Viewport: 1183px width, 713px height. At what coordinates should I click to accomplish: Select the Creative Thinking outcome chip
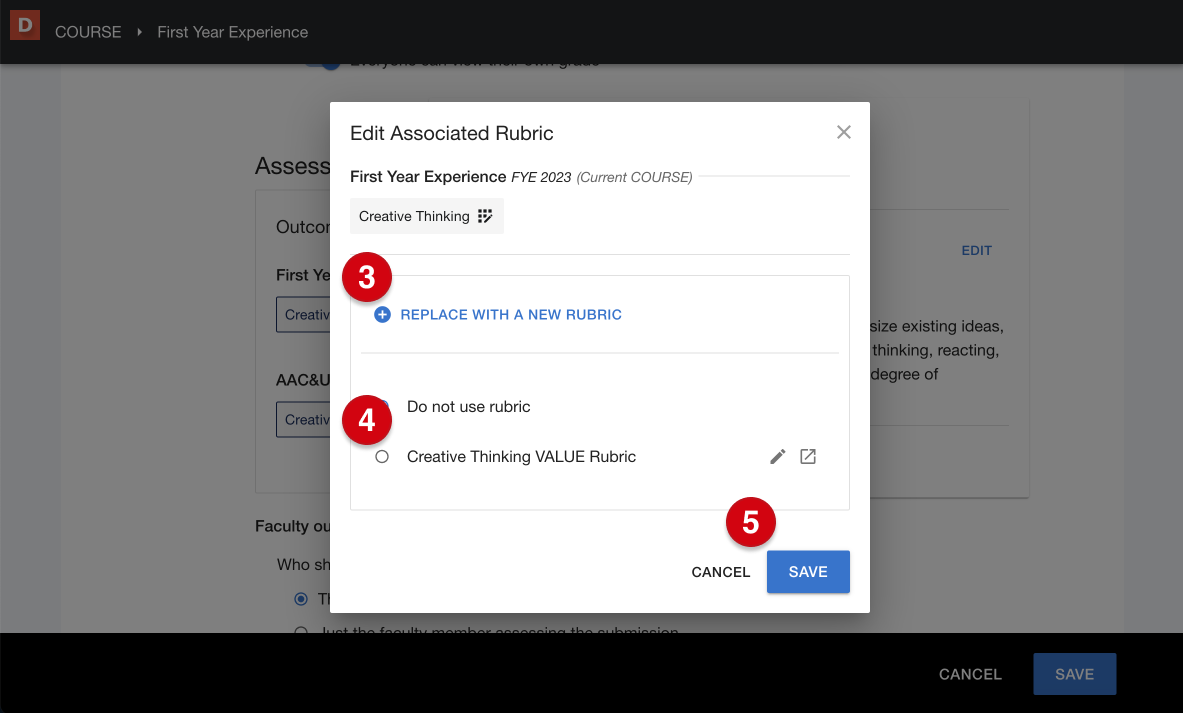click(426, 217)
